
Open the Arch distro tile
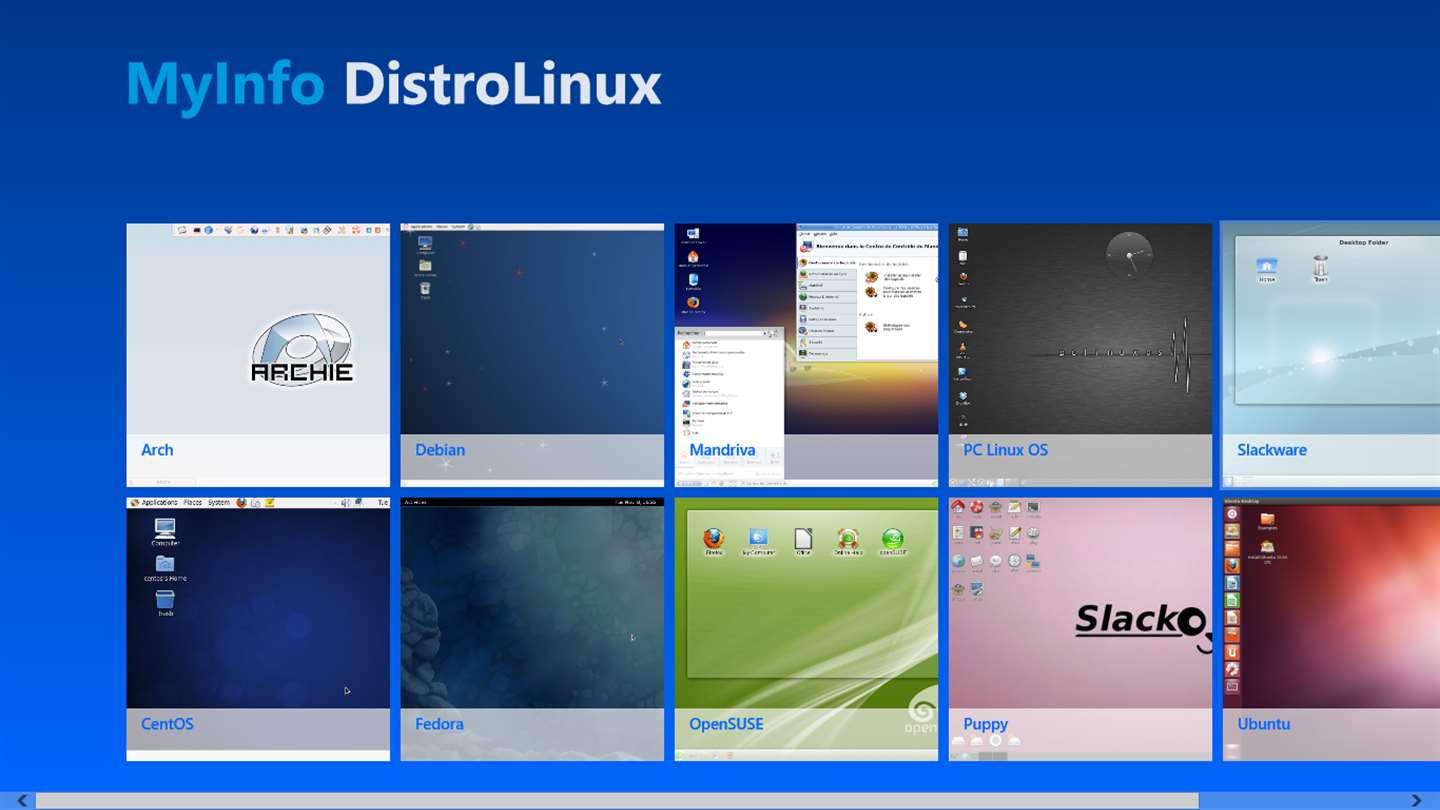click(x=258, y=355)
